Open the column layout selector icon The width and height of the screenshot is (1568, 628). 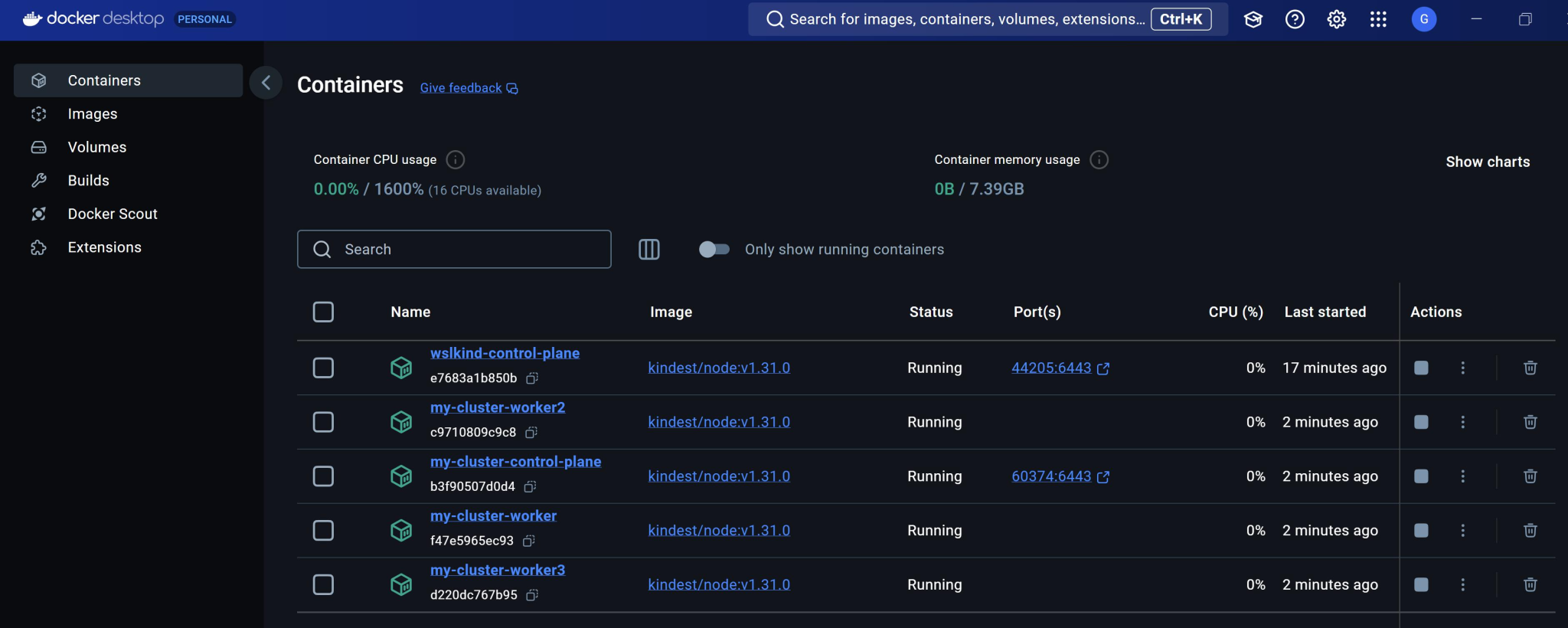(648, 250)
